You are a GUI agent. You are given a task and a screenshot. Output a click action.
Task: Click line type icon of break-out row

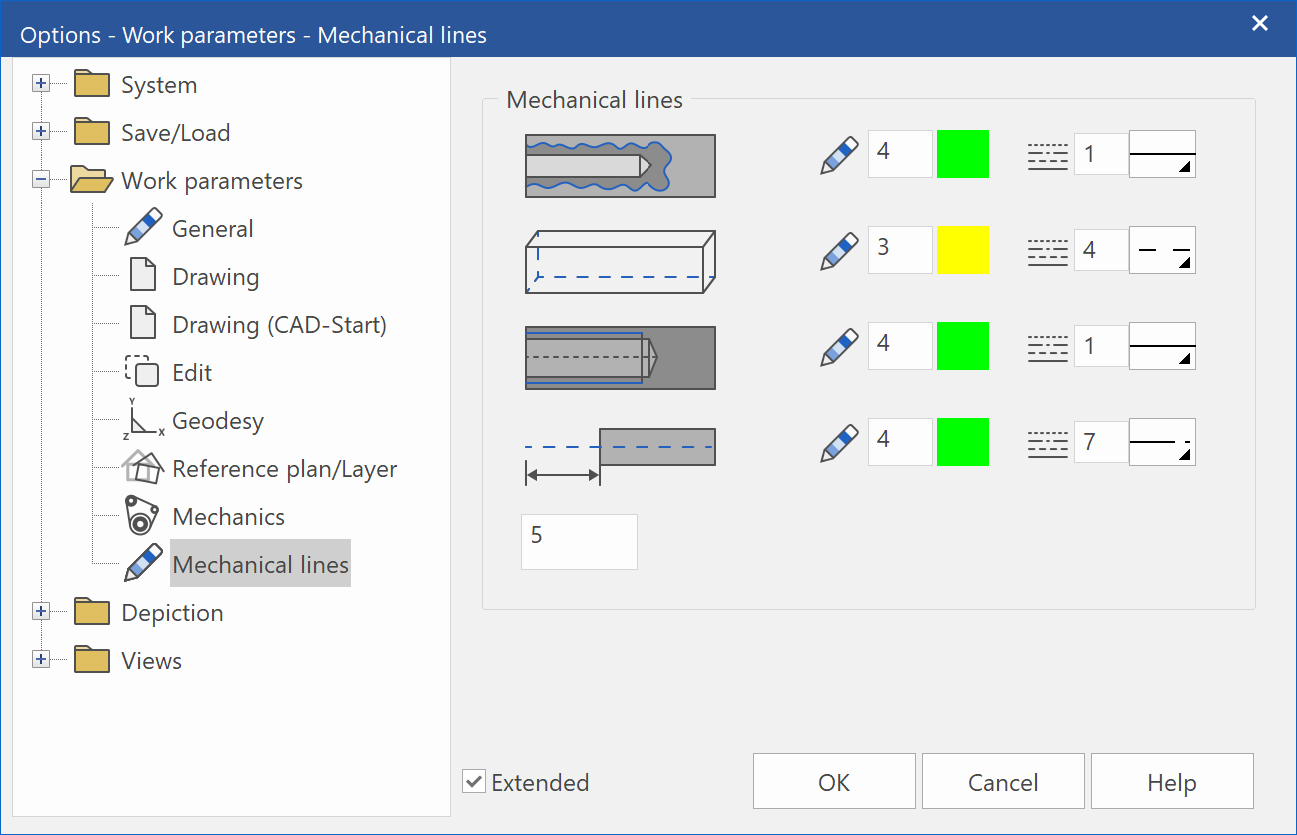(x=1048, y=155)
